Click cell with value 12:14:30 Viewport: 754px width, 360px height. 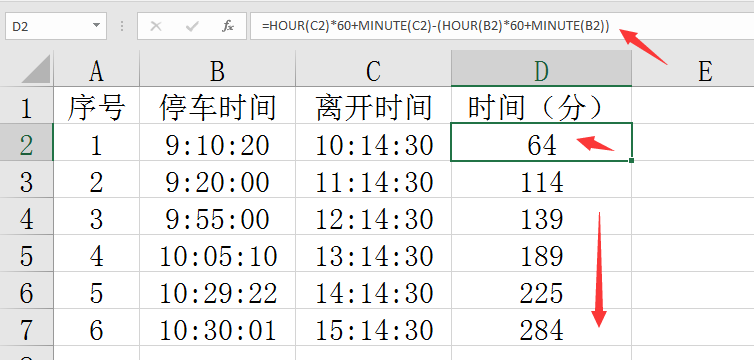click(x=373, y=216)
